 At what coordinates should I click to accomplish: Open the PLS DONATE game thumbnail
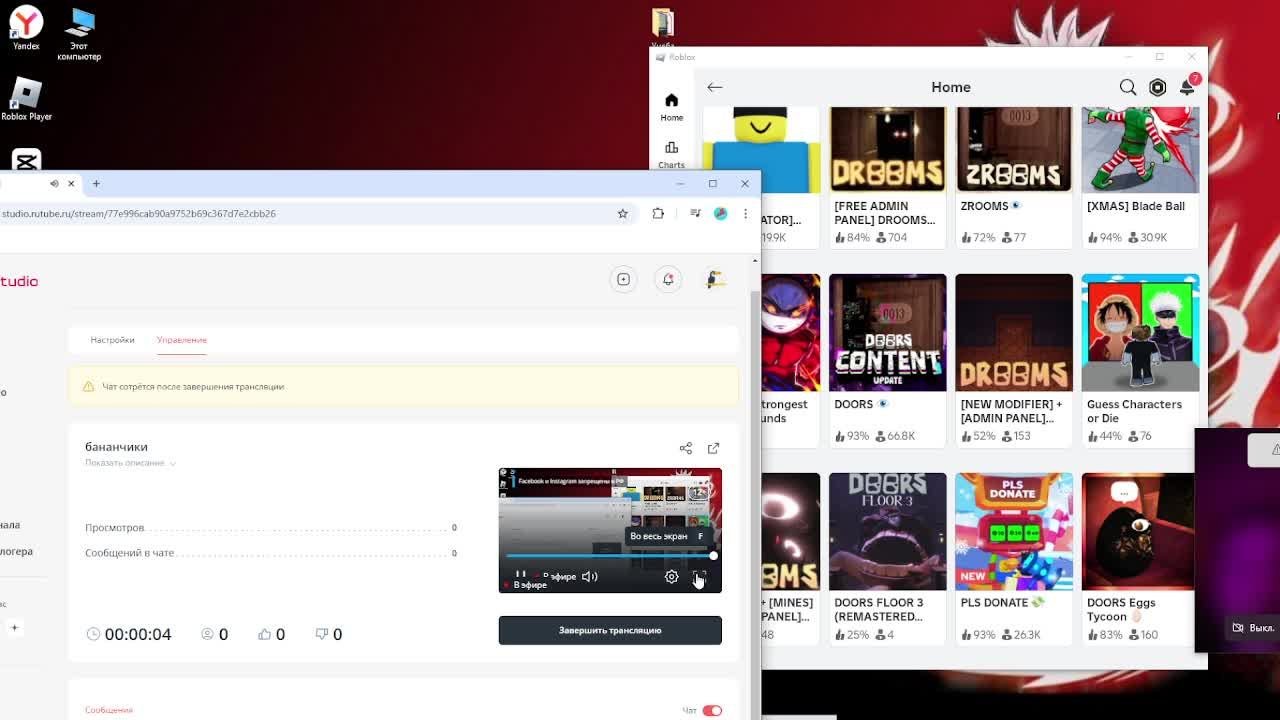pyautogui.click(x=1013, y=531)
